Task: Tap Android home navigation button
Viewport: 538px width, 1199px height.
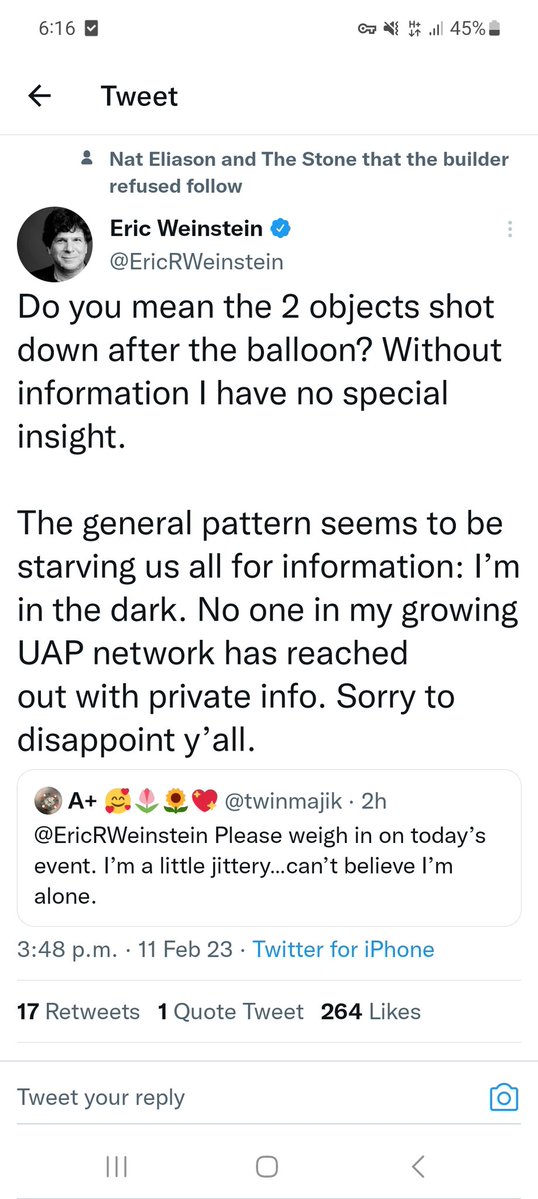Action: point(266,1165)
